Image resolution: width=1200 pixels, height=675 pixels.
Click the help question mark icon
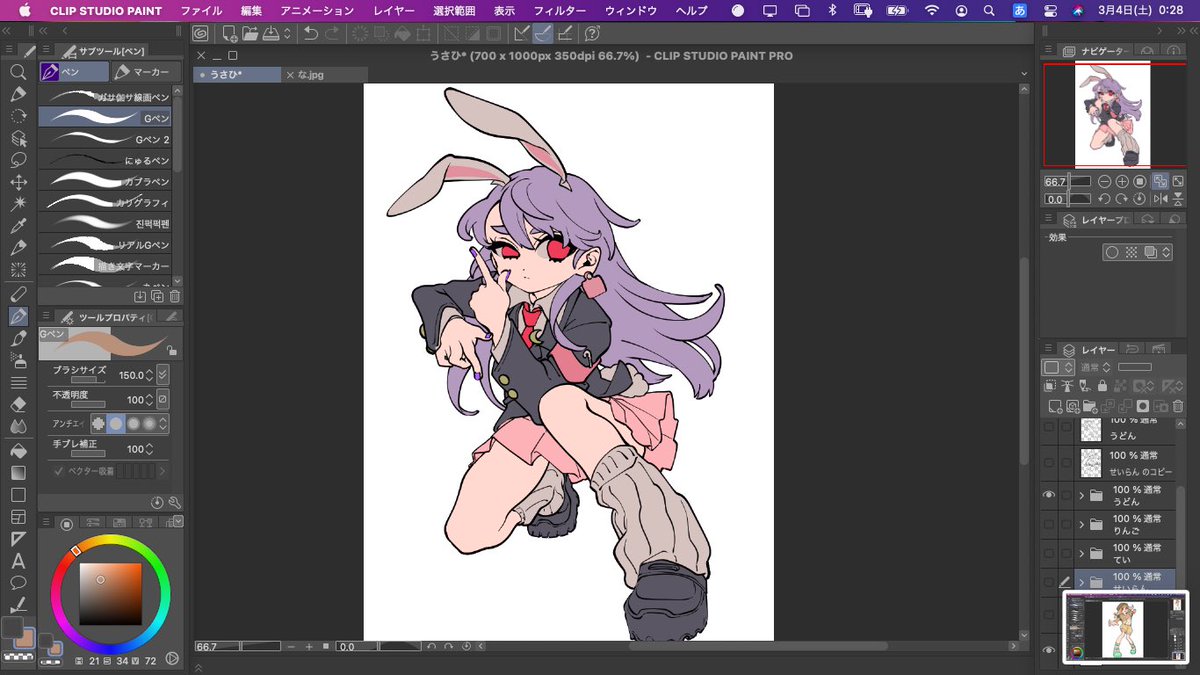pos(591,34)
